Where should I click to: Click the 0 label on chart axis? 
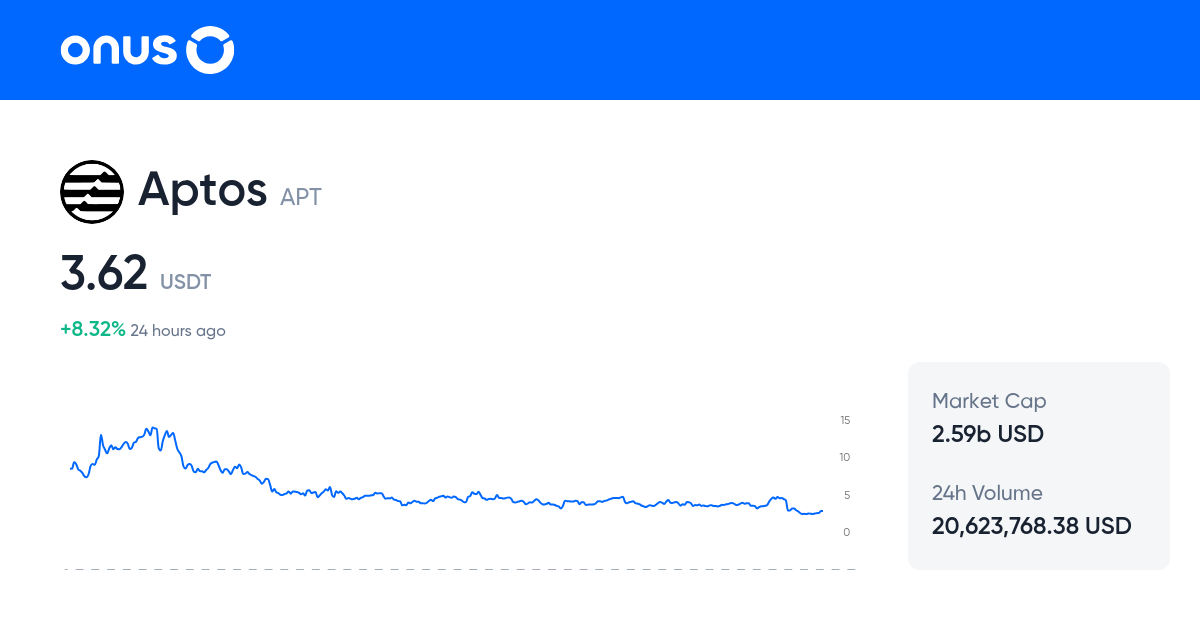[847, 532]
